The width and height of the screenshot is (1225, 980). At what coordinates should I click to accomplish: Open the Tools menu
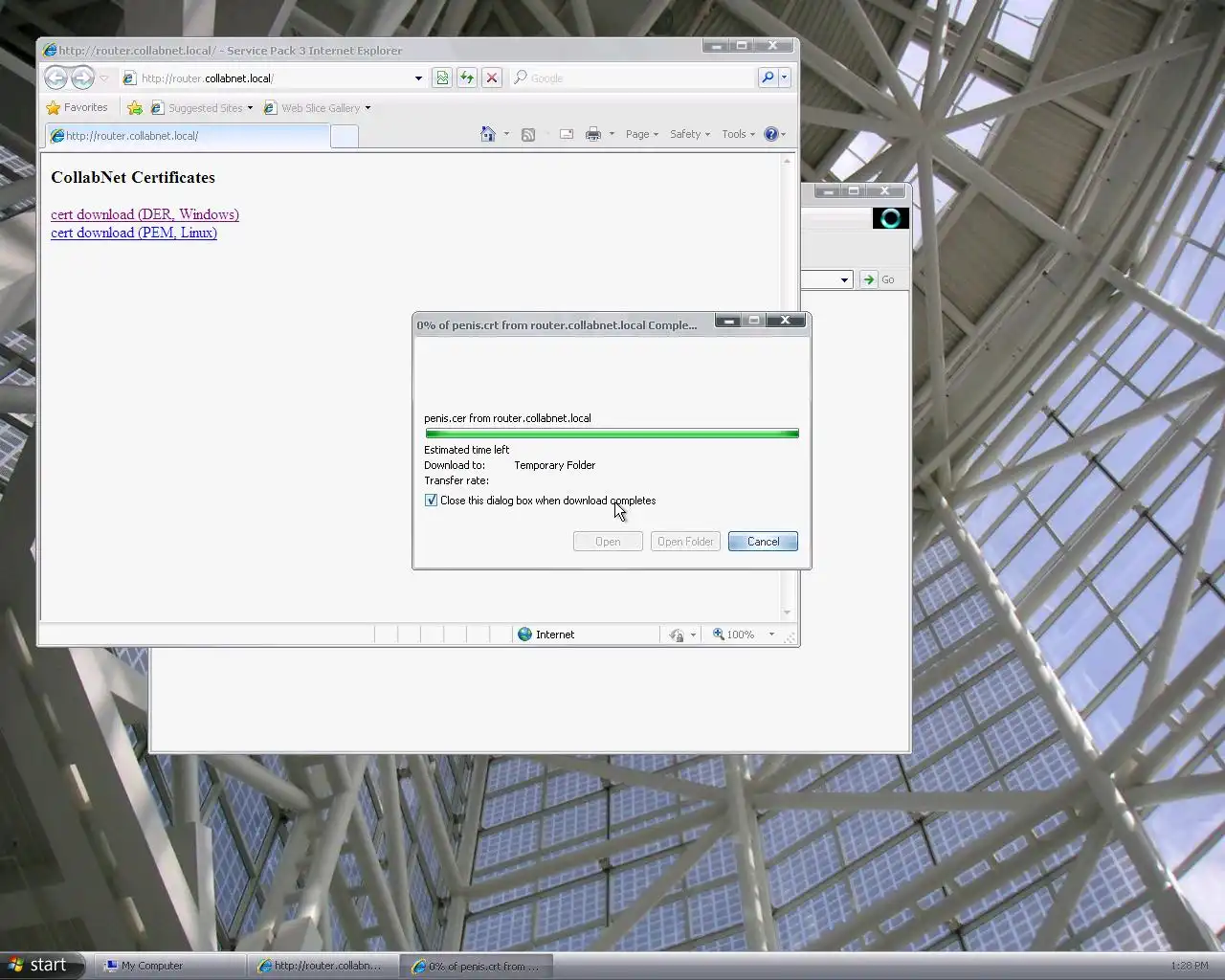[x=739, y=135]
